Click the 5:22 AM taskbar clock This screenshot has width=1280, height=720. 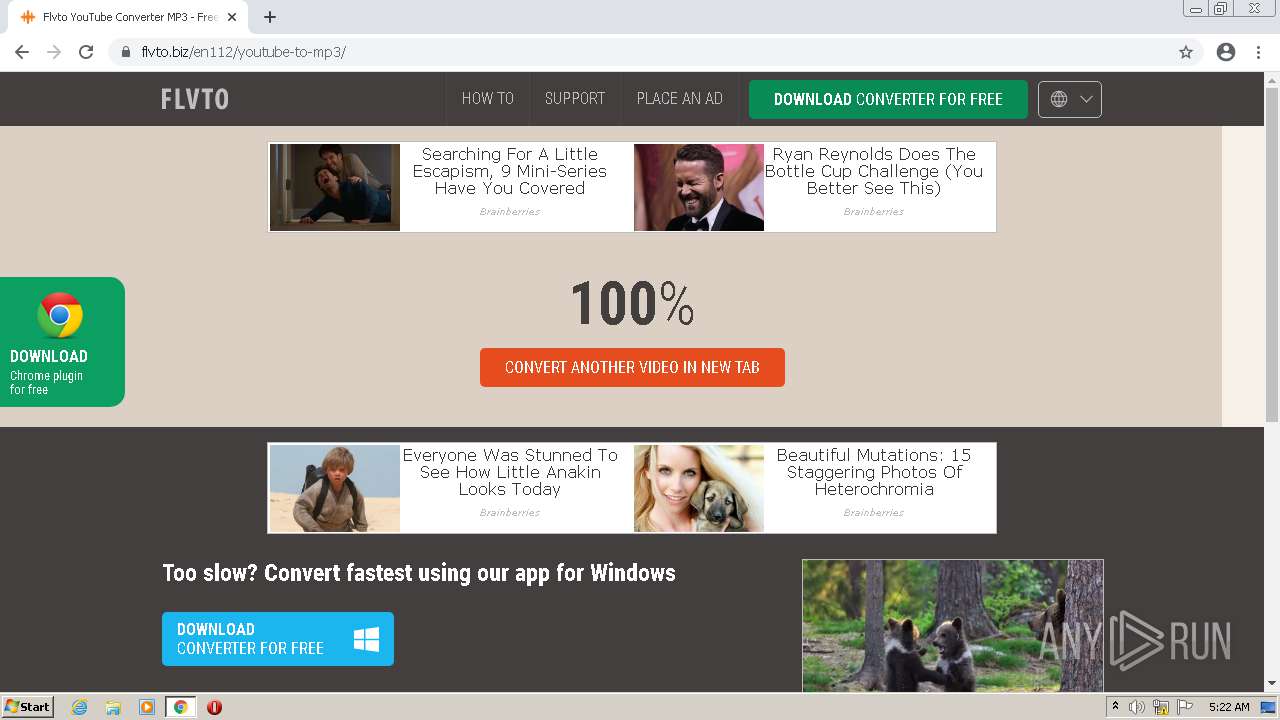point(1229,707)
